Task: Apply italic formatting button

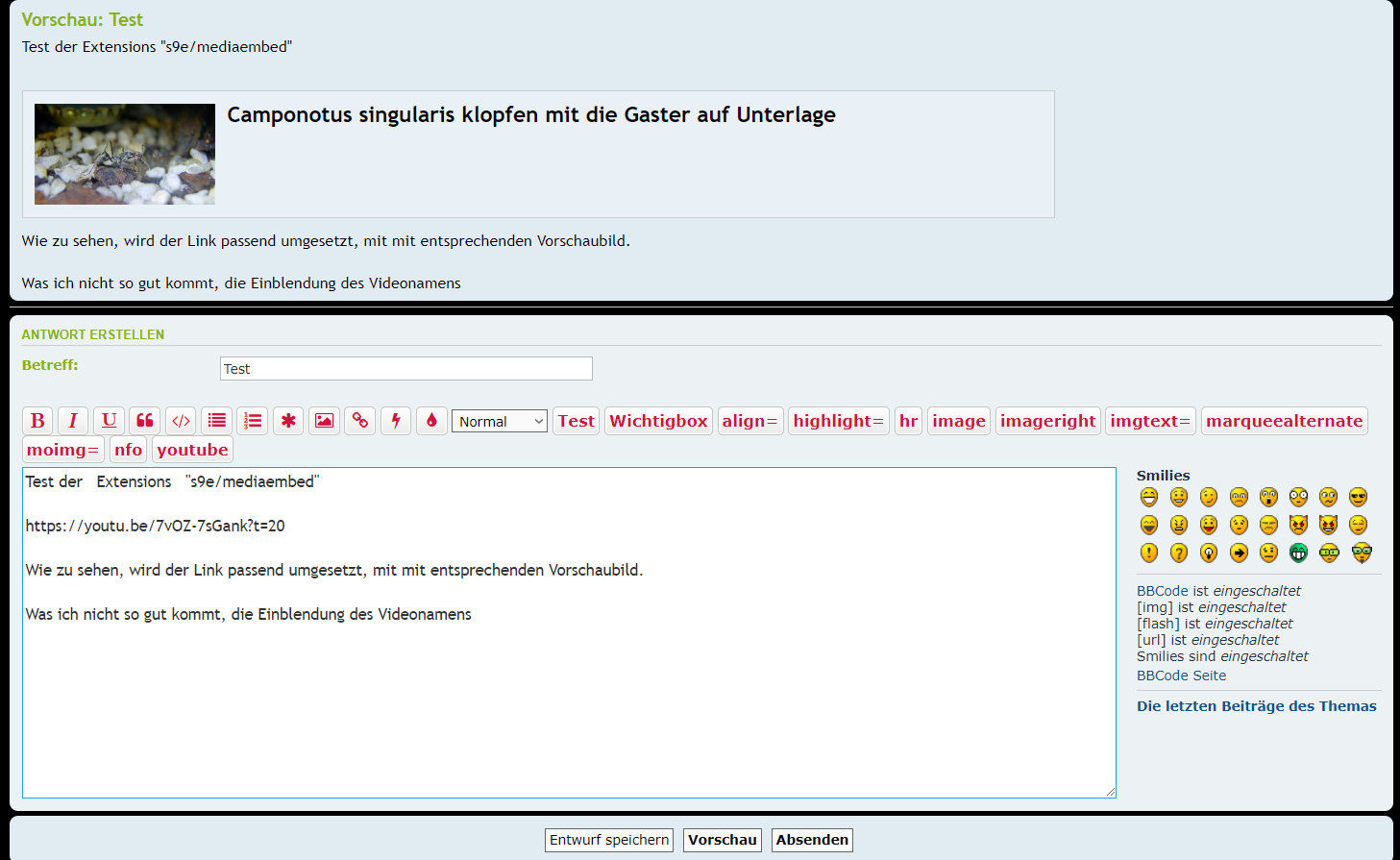Action: point(73,421)
